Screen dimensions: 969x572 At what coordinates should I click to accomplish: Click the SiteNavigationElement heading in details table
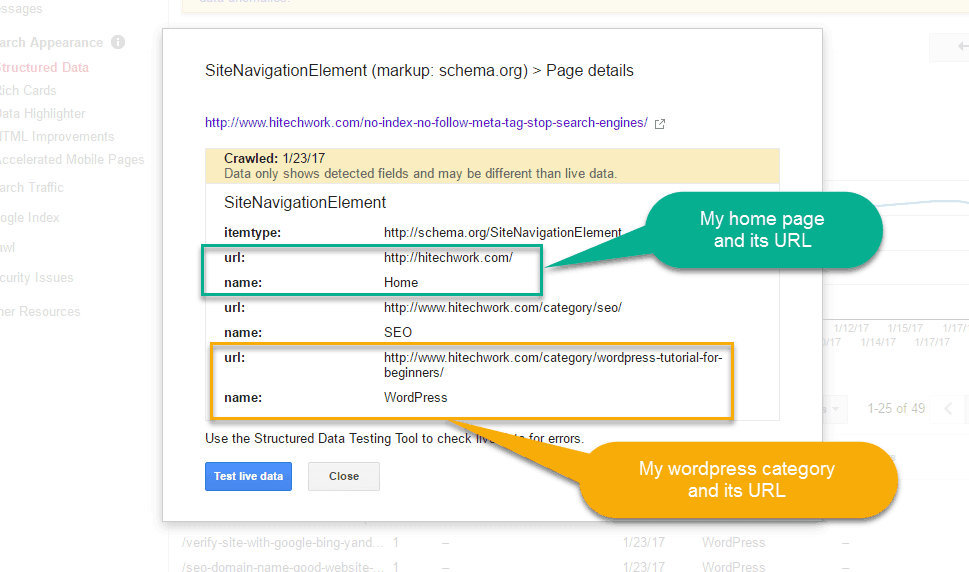(x=305, y=203)
